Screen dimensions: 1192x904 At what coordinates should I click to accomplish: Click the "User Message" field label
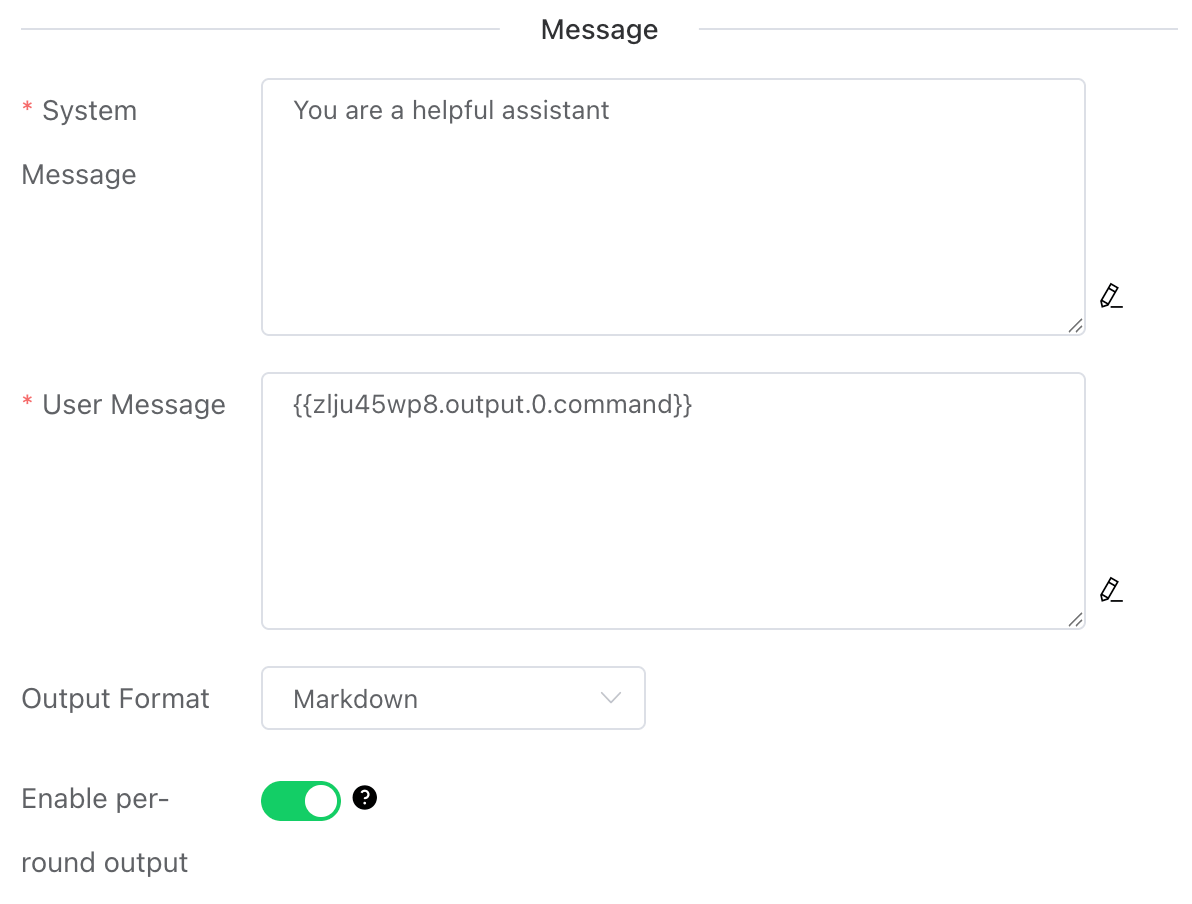(x=134, y=405)
